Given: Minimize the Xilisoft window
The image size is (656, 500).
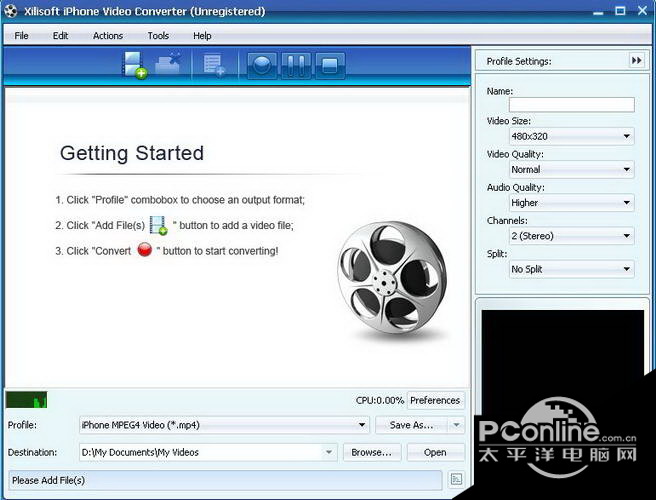Looking at the screenshot, I should point(598,11).
